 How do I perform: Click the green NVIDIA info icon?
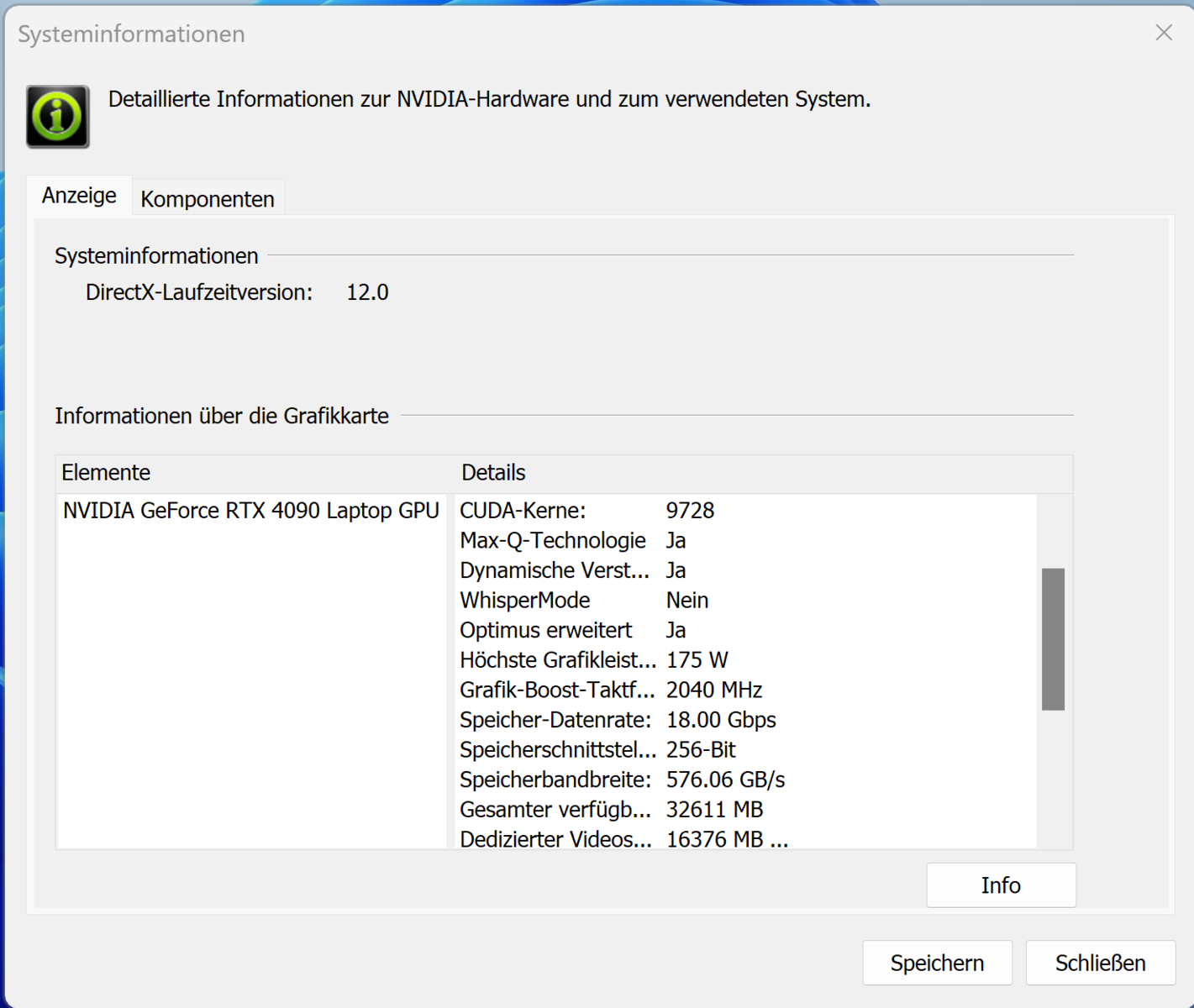(x=57, y=117)
